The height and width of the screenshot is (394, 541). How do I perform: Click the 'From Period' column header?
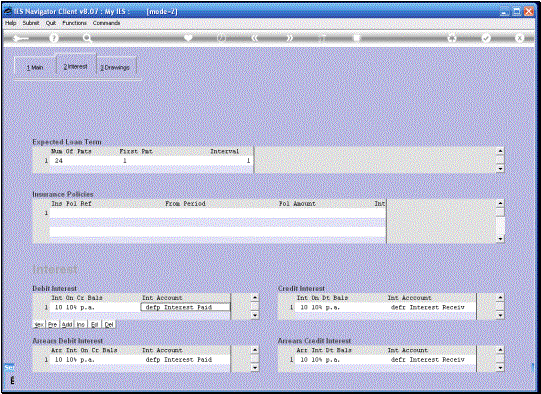coord(185,204)
